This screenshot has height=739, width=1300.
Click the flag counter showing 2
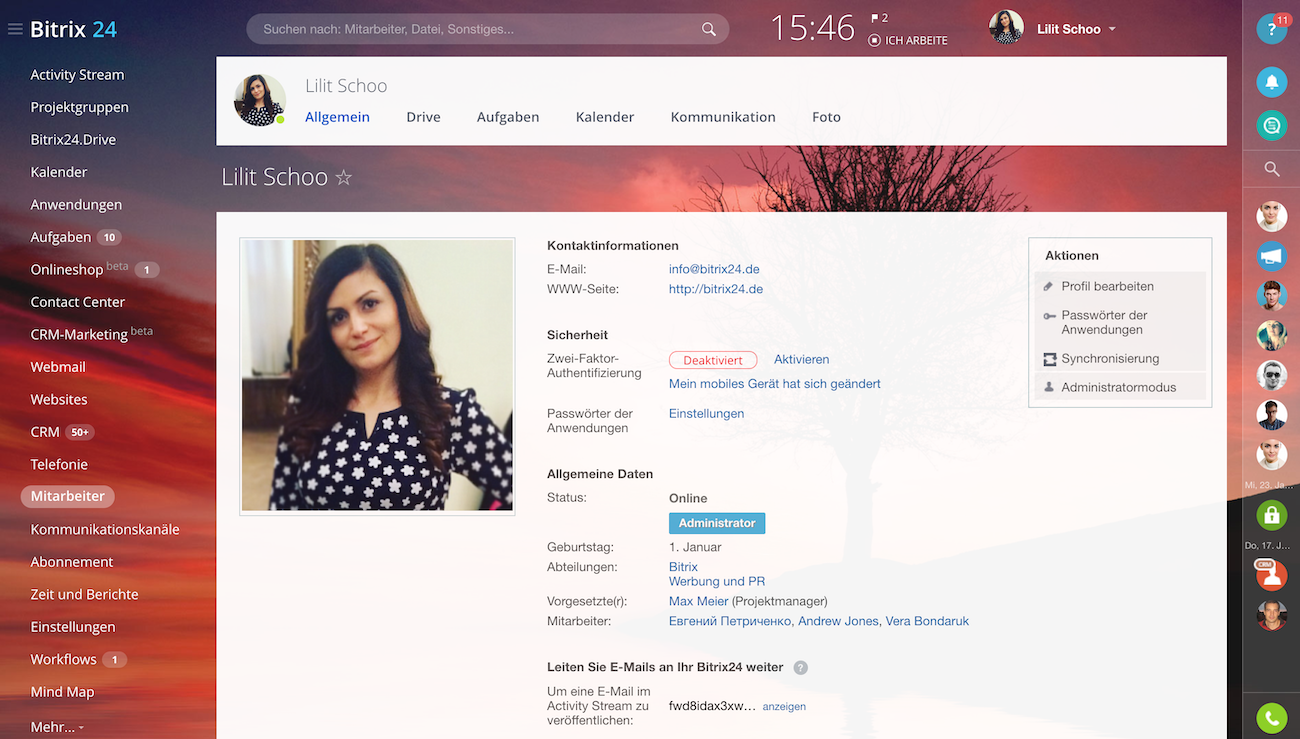pyautogui.click(x=879, y=18)
